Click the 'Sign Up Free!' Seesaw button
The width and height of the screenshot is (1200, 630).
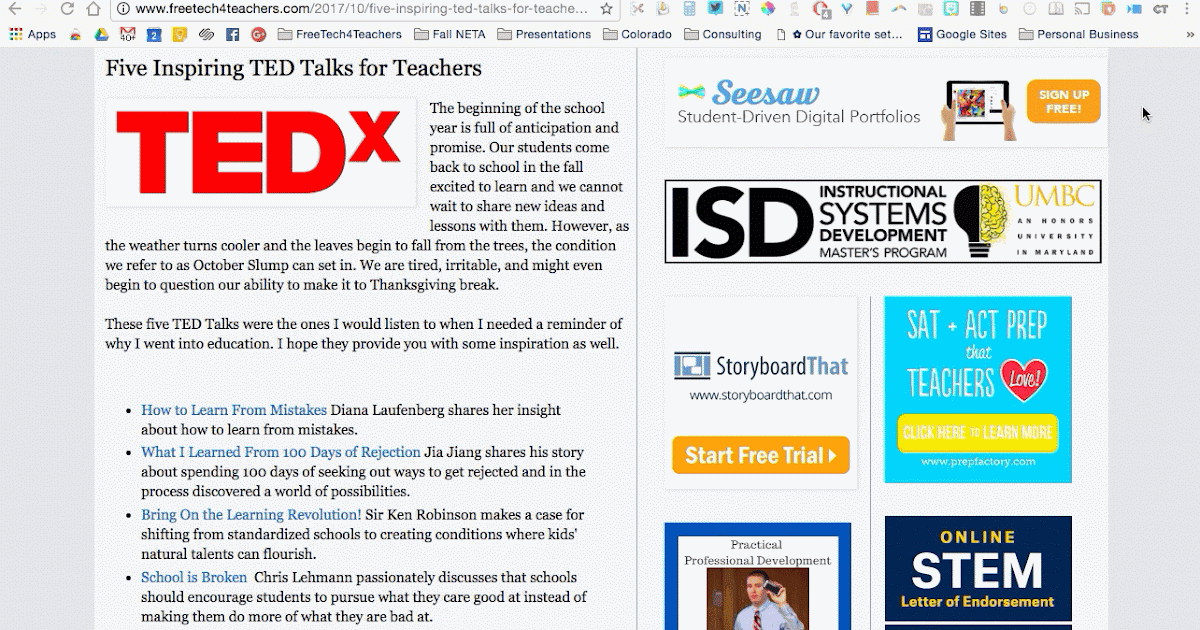point(1063,102)
